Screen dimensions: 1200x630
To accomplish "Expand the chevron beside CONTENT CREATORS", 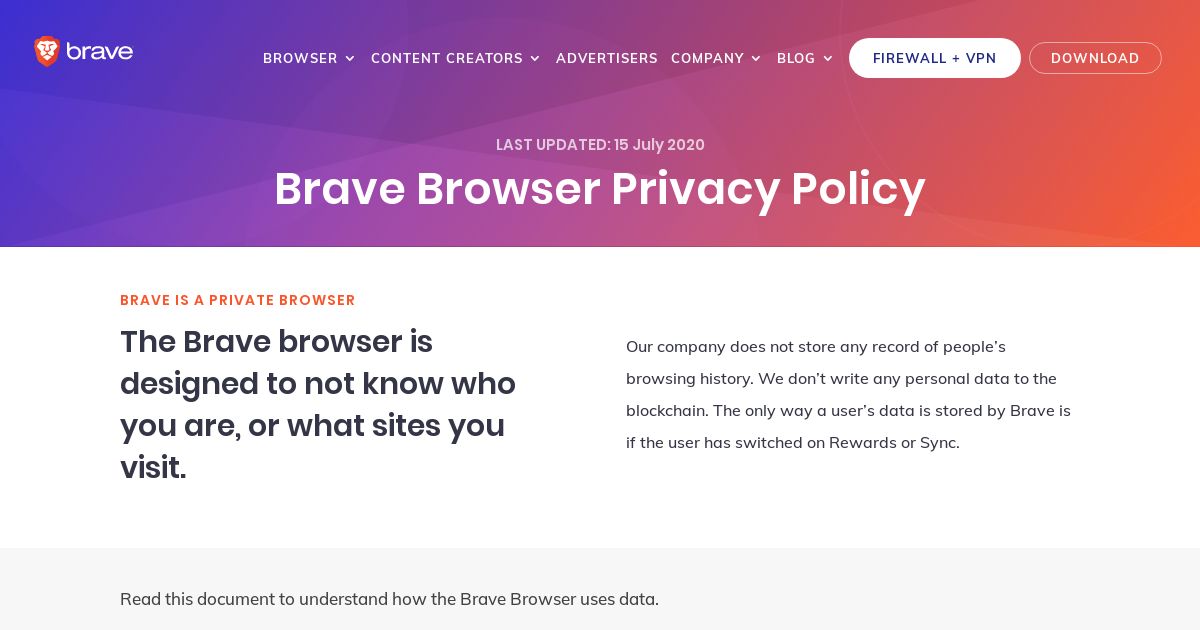I will coord(535,59).
